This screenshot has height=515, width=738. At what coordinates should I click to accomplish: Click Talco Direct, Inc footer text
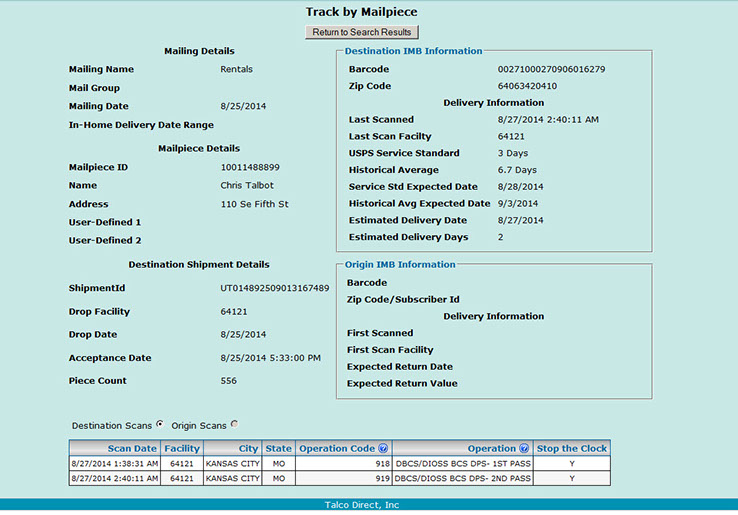(361, 505)
